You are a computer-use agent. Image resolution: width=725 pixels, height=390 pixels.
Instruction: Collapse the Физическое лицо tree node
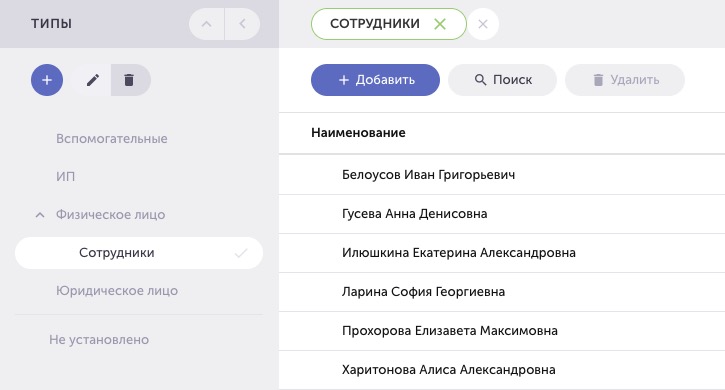coord(40,215)
